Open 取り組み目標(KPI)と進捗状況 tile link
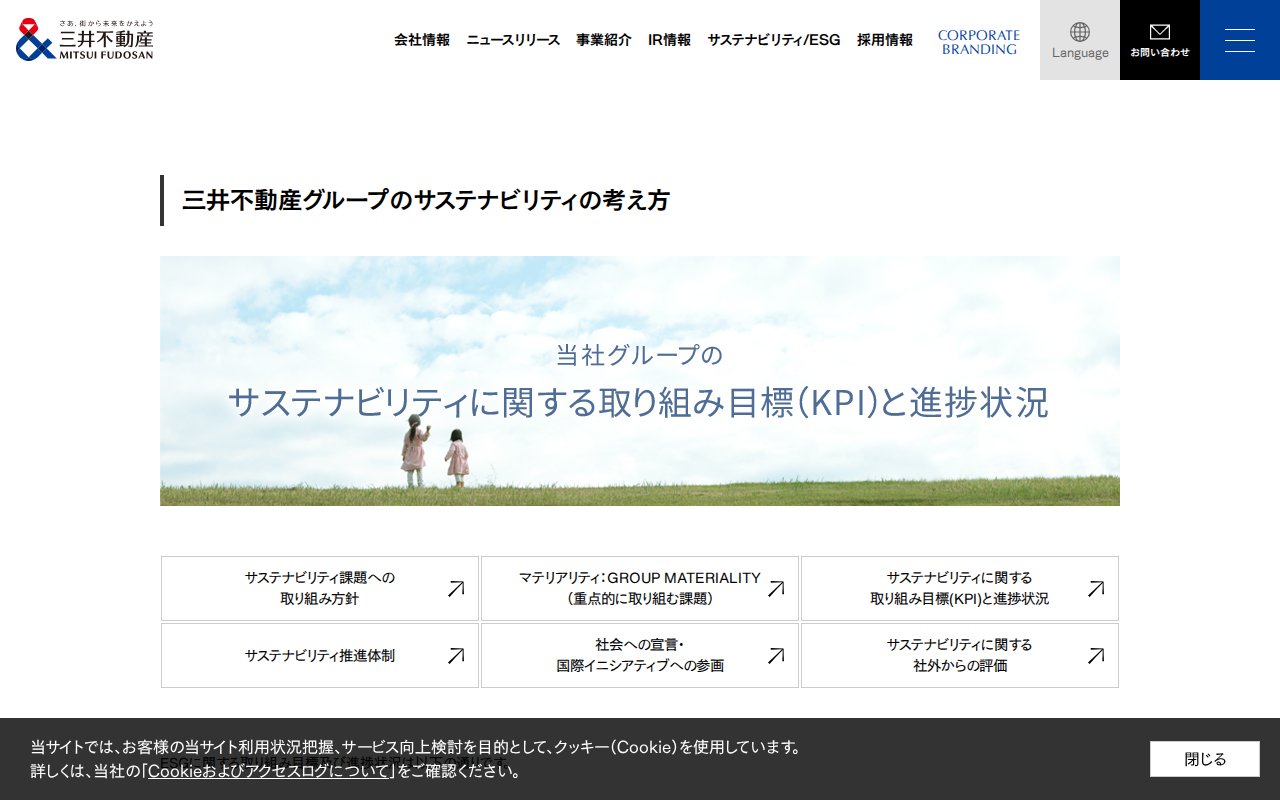Image resolution: width=1280 pixels, height=800 pixels. coord(960,588)
